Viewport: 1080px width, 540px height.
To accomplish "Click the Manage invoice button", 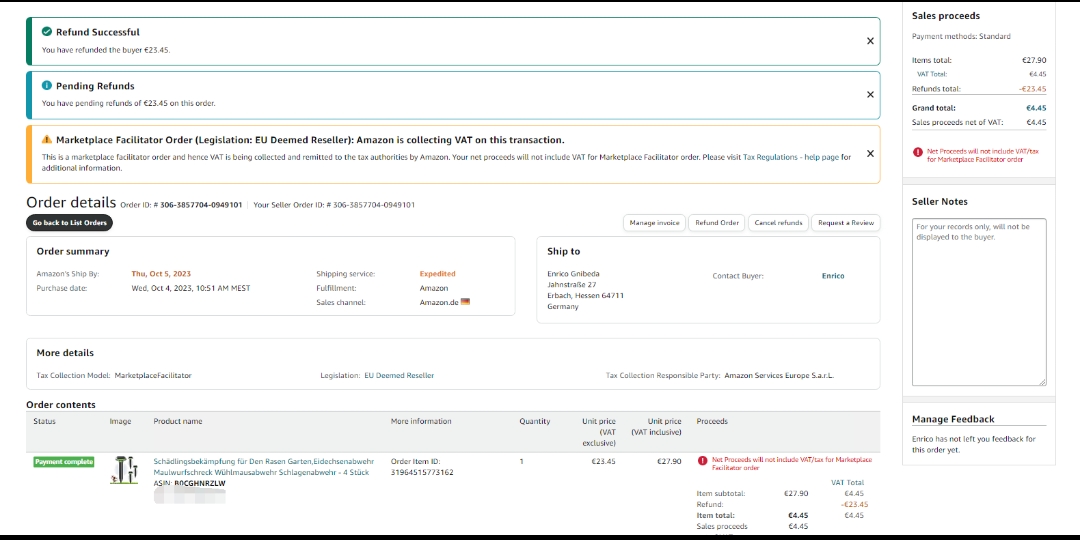I will [655, 223].
